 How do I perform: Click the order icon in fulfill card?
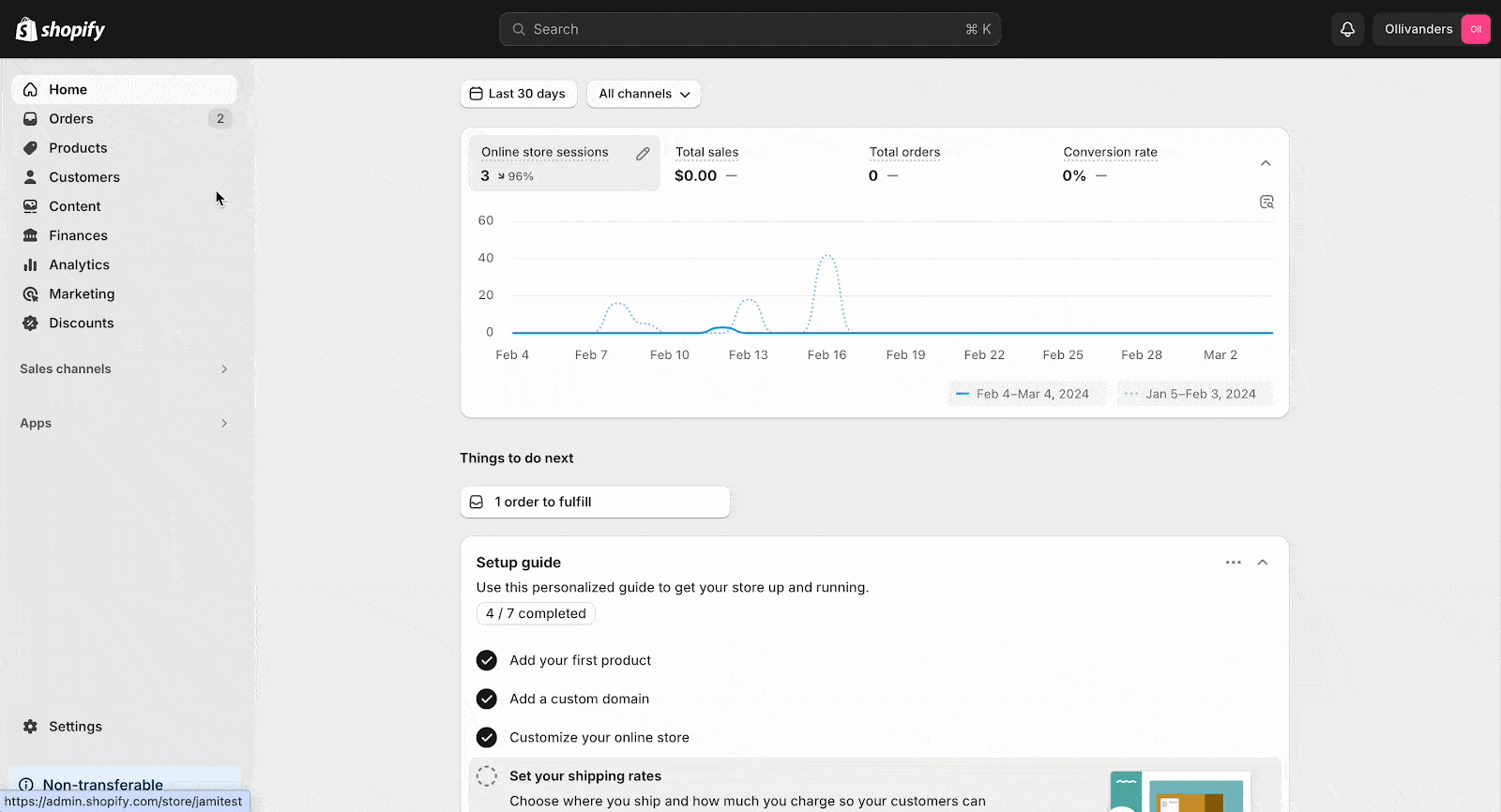(477, 502)
